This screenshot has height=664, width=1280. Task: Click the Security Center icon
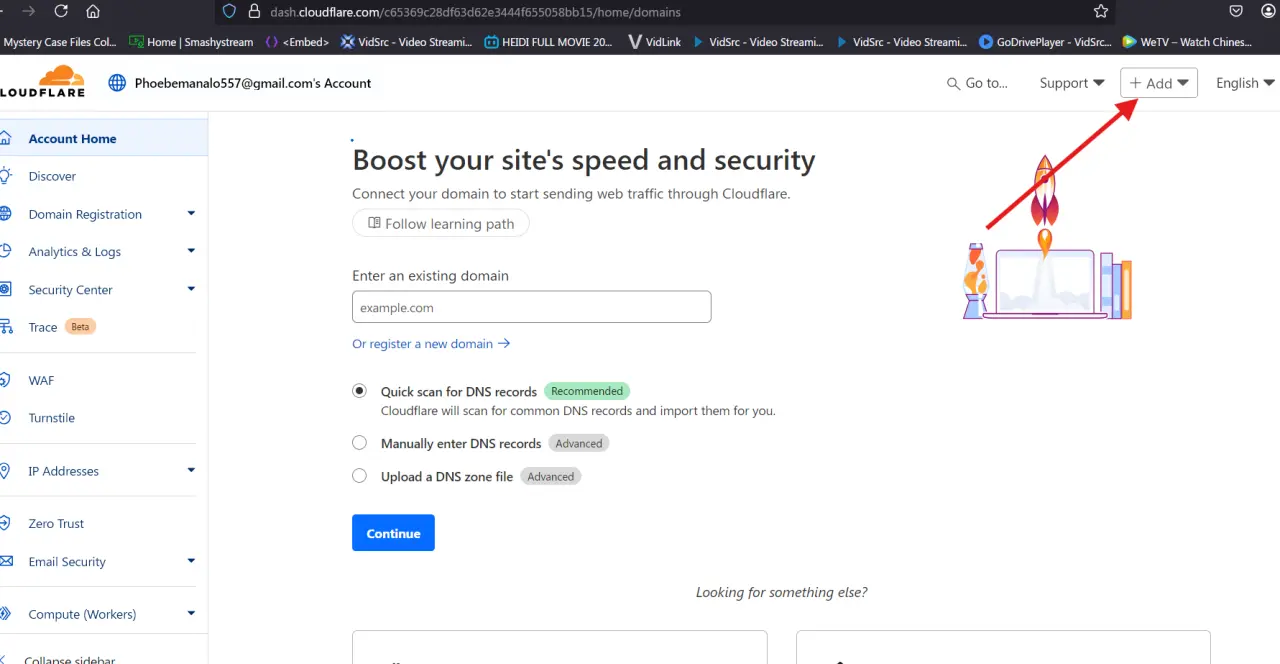(5, 289)
